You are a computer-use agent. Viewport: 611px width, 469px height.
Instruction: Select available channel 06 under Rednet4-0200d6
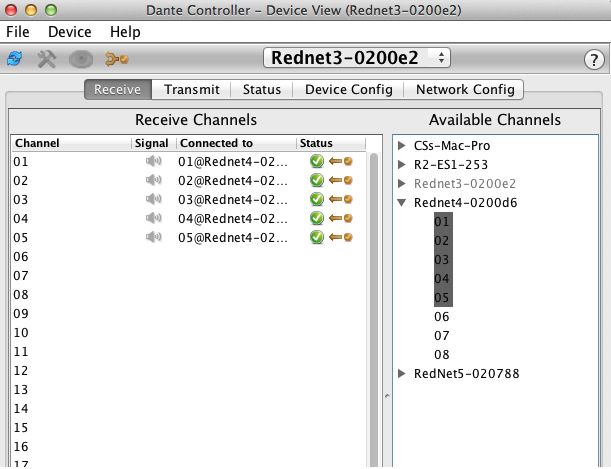pos(442,317)
